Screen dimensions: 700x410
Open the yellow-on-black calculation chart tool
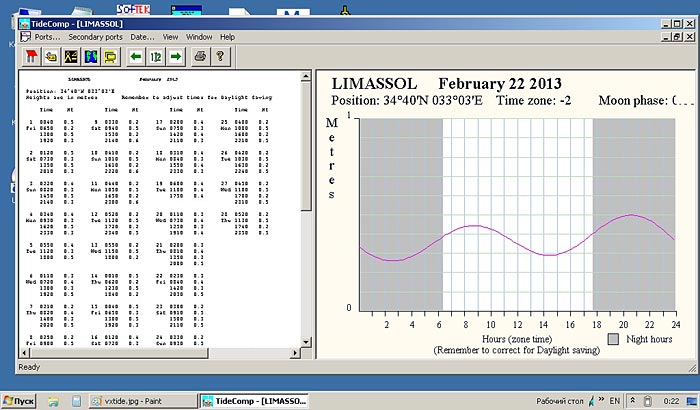[x=71, y=57]
